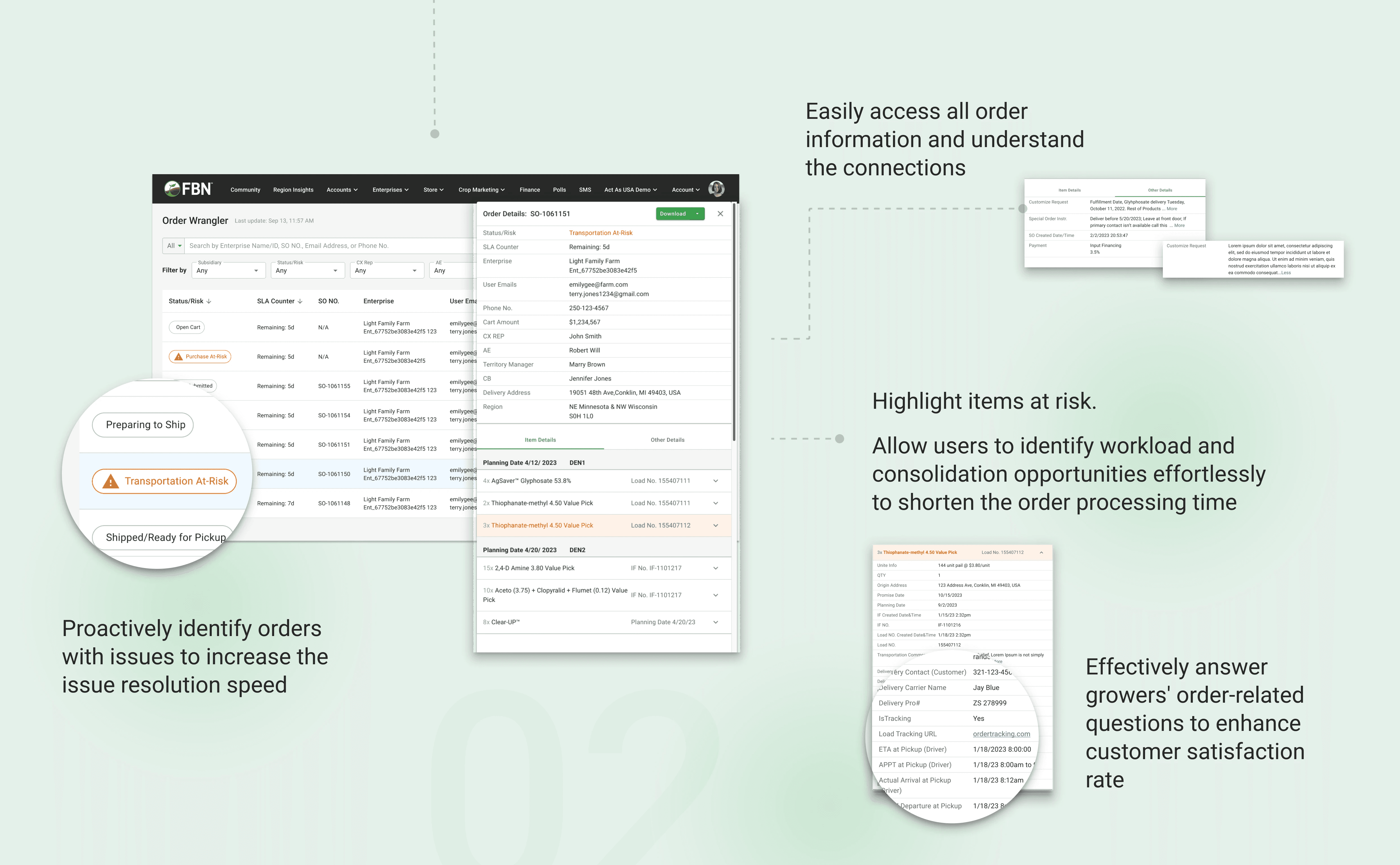
Task: Expand the Clear-UP item row
Action: 715,622
